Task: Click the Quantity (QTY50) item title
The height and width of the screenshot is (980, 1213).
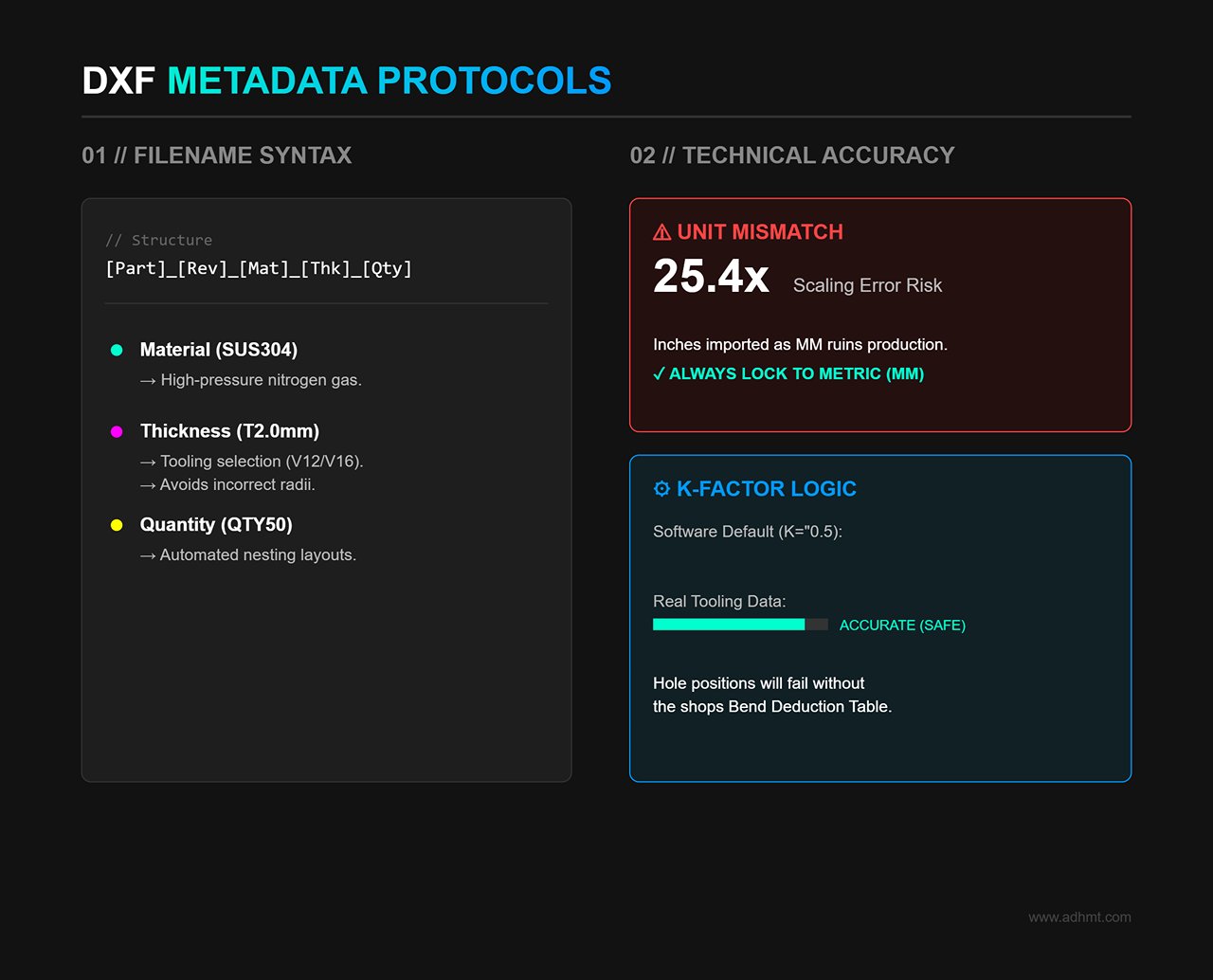Action: [216, 525]
